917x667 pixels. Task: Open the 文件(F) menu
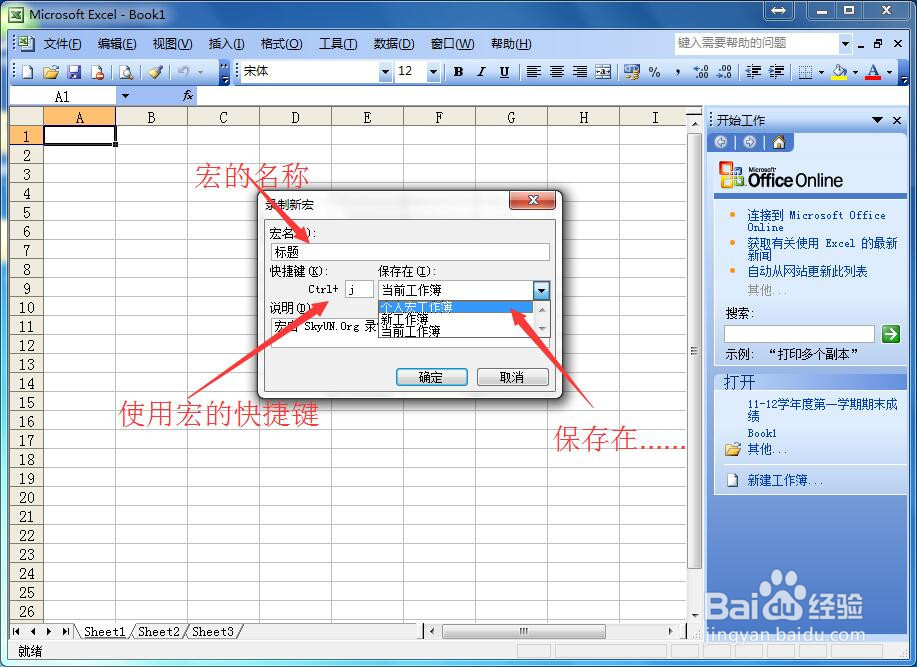tap(63, 44)
